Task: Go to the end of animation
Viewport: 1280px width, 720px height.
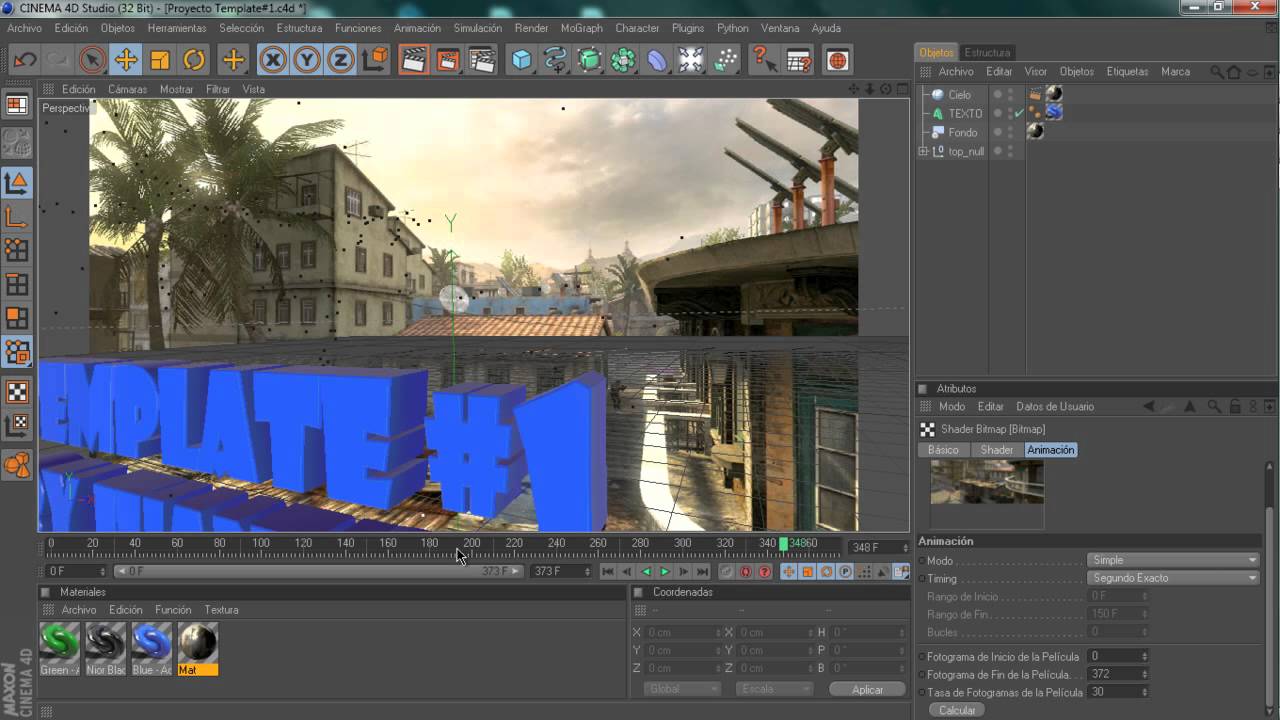Action: tap(702, 572)
